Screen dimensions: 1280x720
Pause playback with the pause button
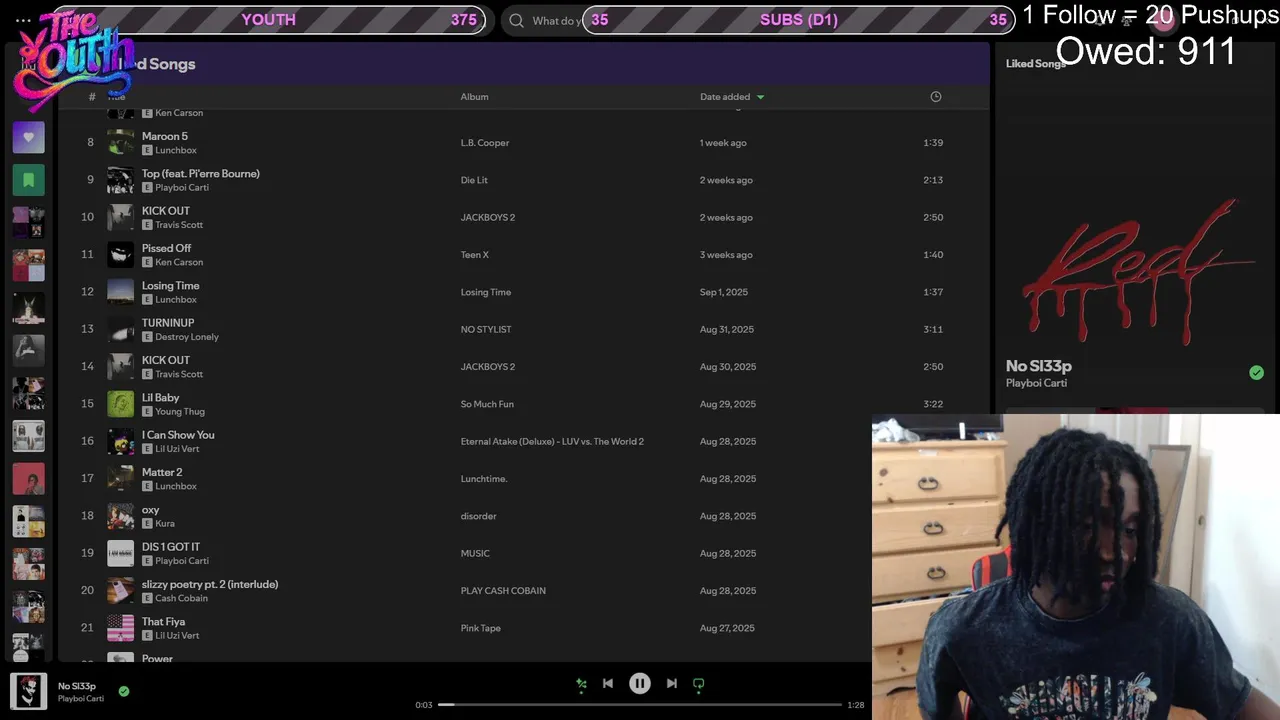[x=640, y=683]
